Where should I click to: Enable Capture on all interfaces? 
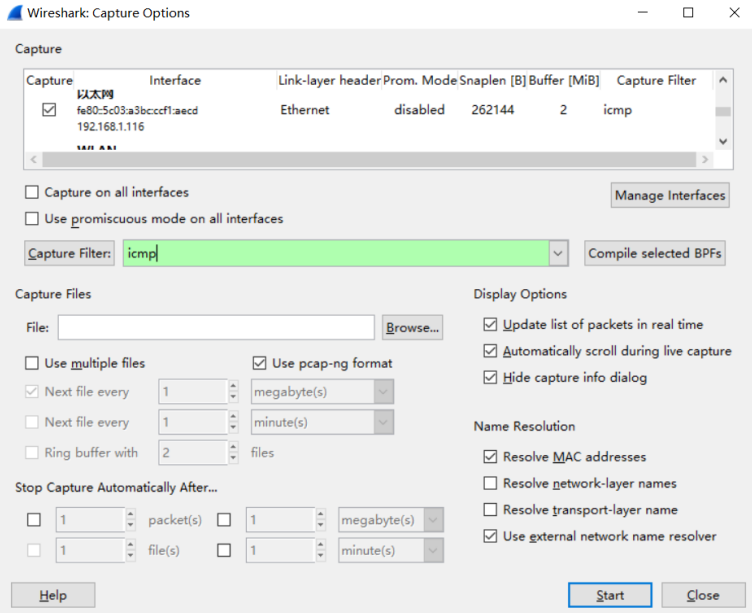pos(32,192)
